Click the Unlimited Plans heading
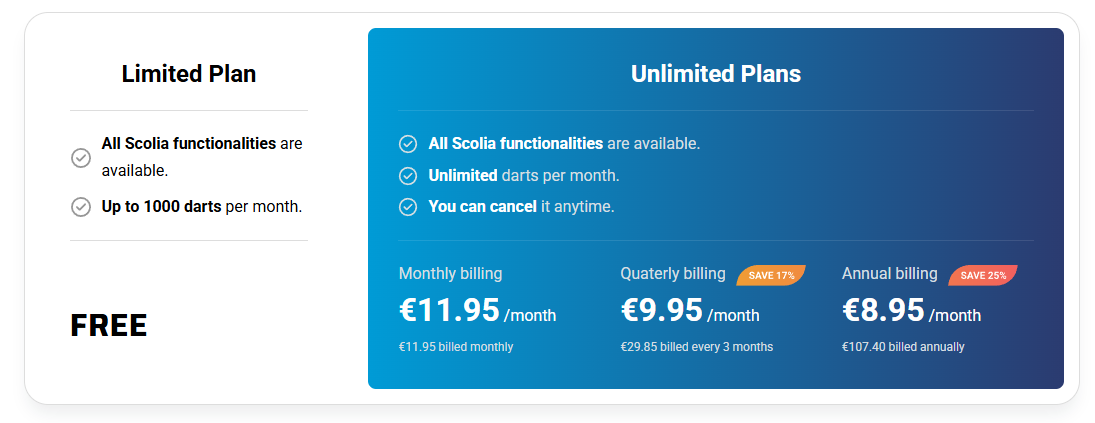 tap(716, 74)
